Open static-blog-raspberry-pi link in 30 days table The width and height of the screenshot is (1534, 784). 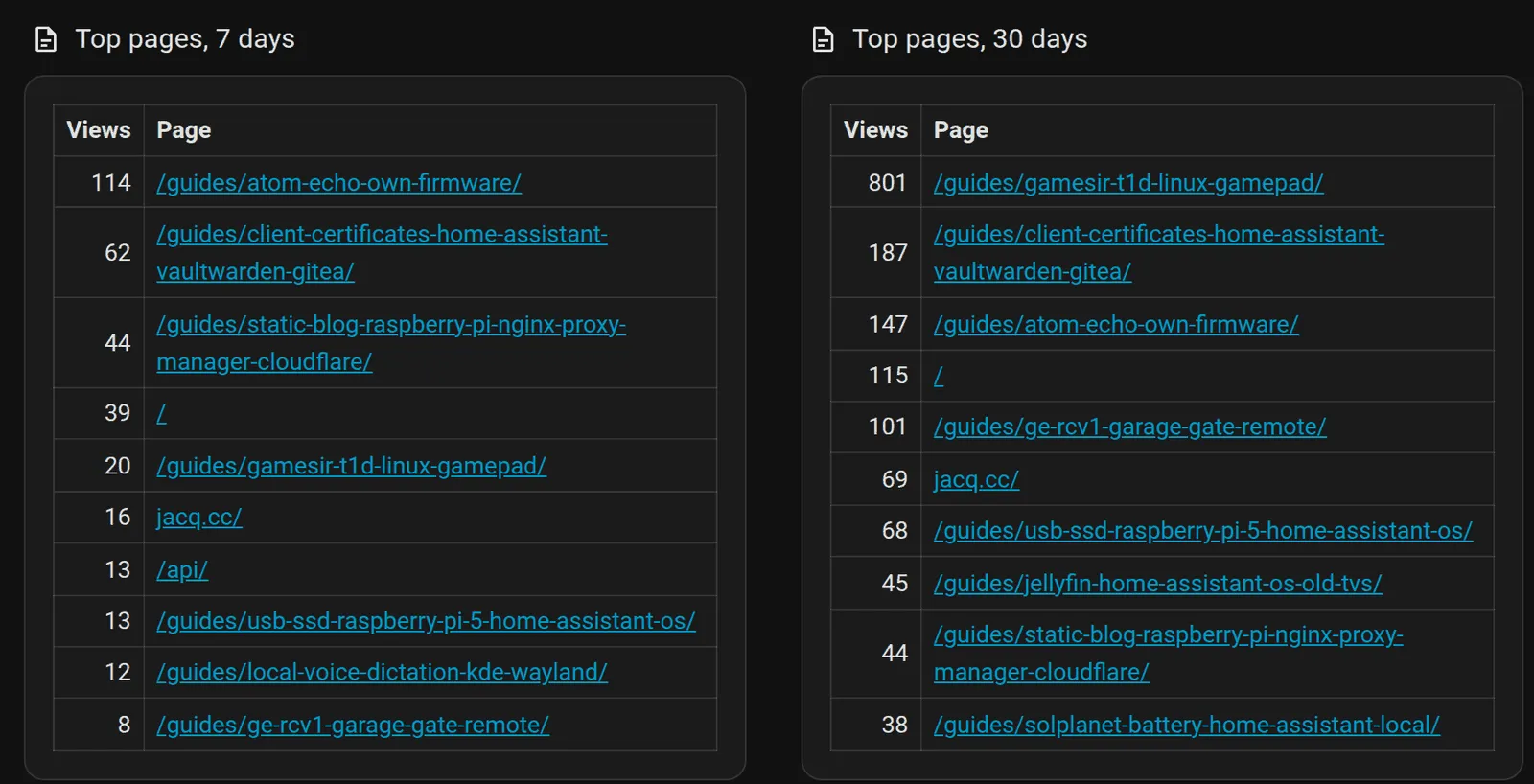[1169, 654]
